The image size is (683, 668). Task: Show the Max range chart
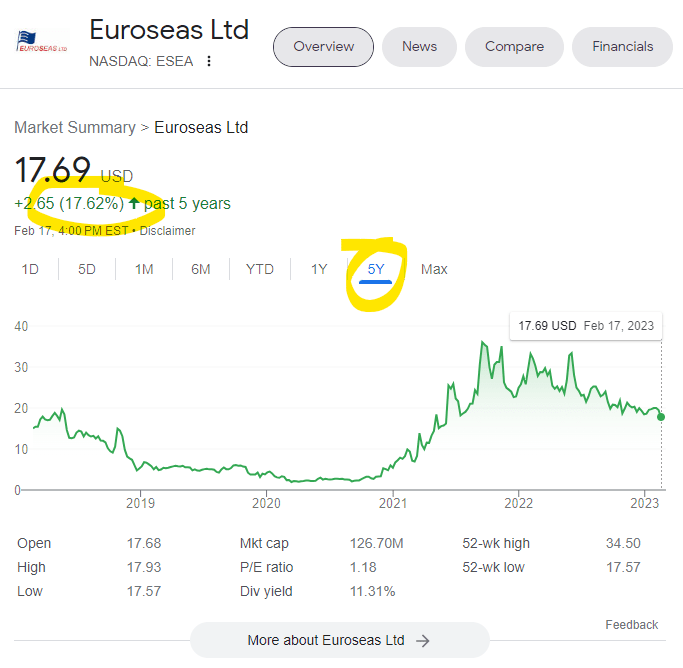434,269
